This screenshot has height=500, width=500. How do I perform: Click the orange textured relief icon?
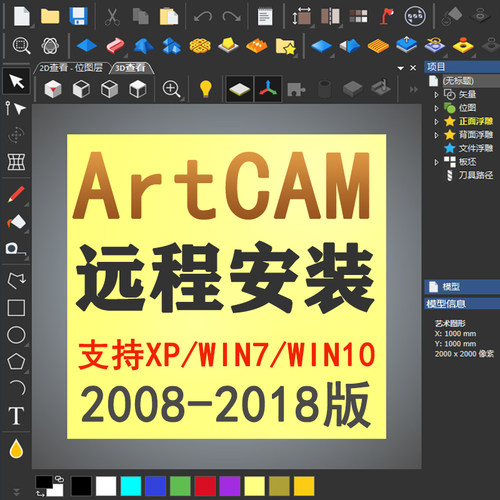[257, 45]
